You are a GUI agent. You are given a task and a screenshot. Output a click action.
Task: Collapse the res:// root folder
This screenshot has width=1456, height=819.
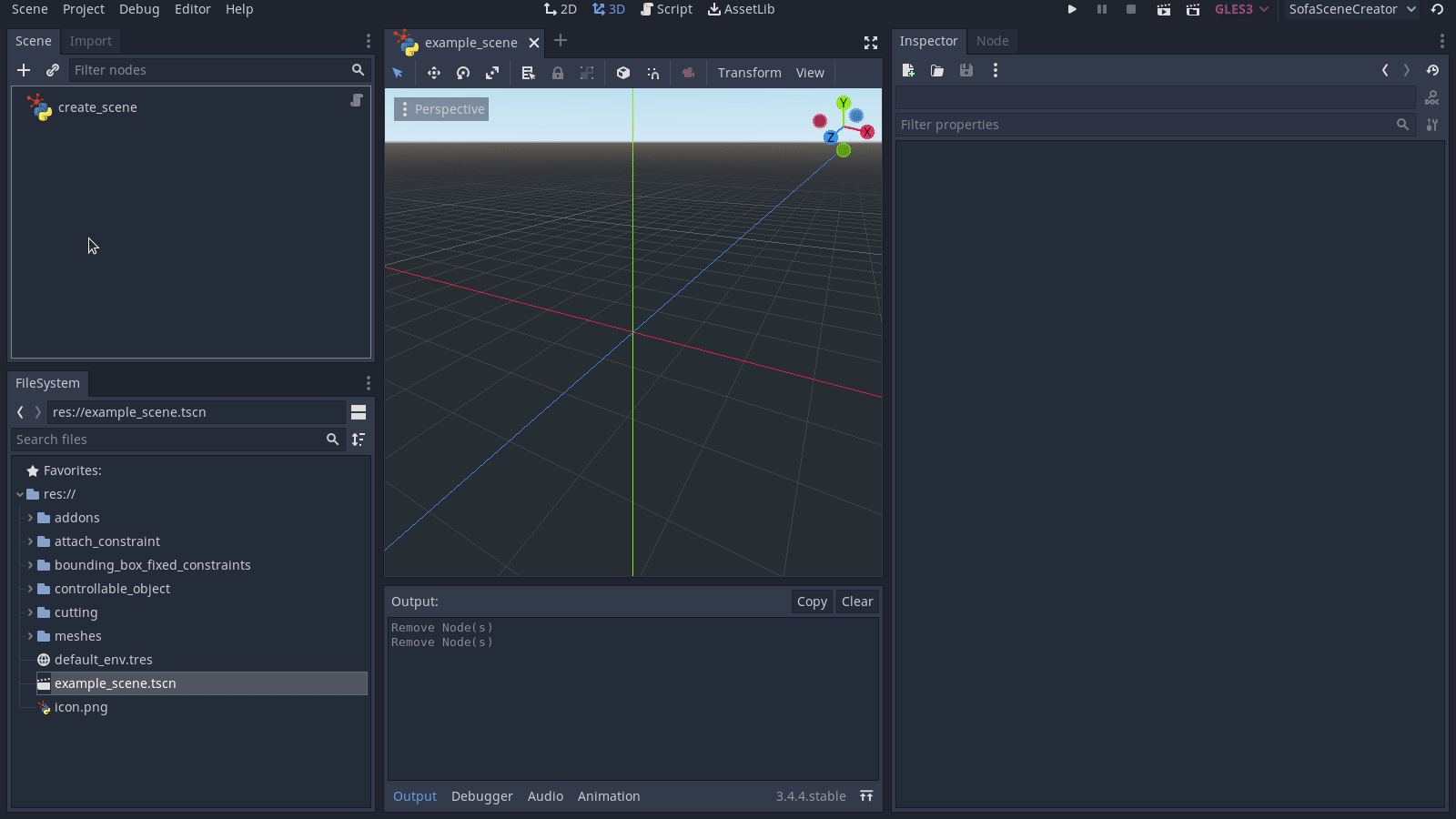coord(20,494)
